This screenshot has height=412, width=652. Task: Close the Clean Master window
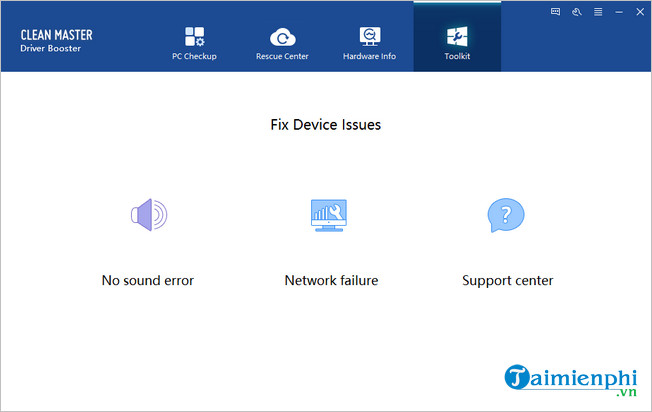point(639,12)
